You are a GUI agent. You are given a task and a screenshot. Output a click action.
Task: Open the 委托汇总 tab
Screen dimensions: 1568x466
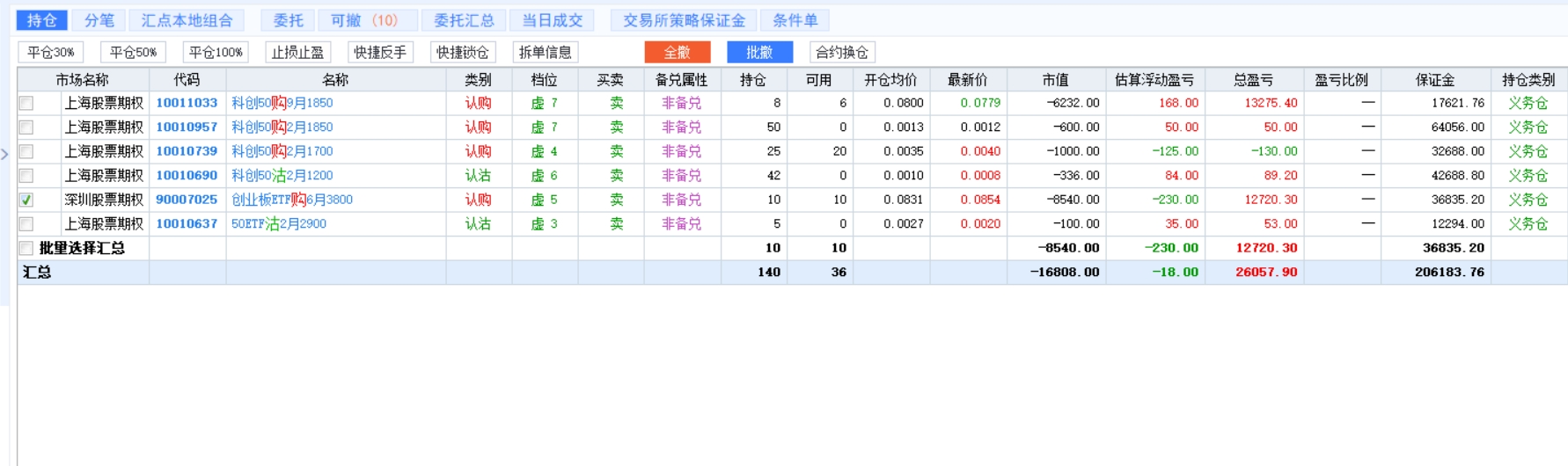pyautogui.click(x=464, y=20)
